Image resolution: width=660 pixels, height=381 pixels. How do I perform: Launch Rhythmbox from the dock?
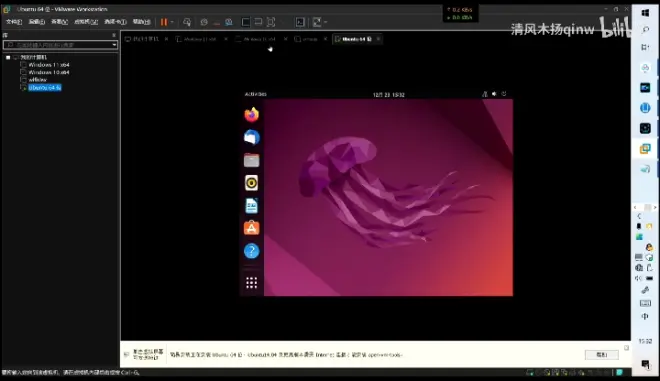tap(251, 183)
